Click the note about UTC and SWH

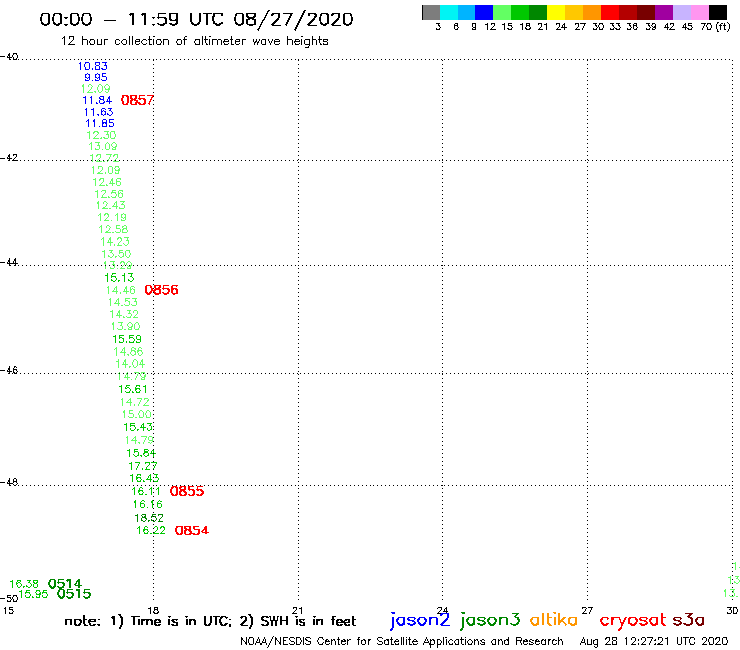point(210,621)
